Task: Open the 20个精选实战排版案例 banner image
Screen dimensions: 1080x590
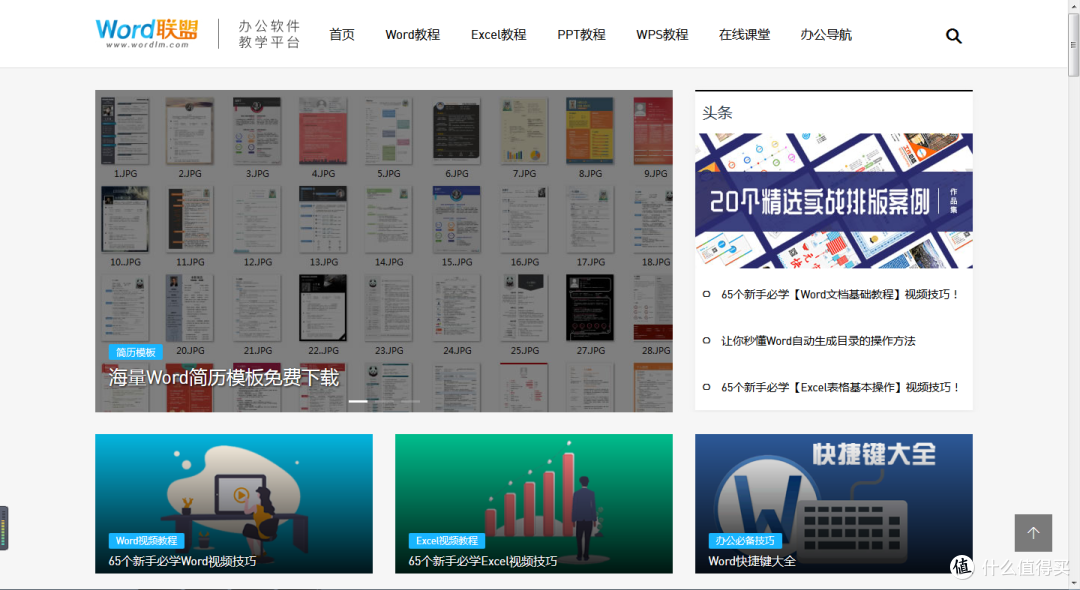Action: tap(833, 200)
